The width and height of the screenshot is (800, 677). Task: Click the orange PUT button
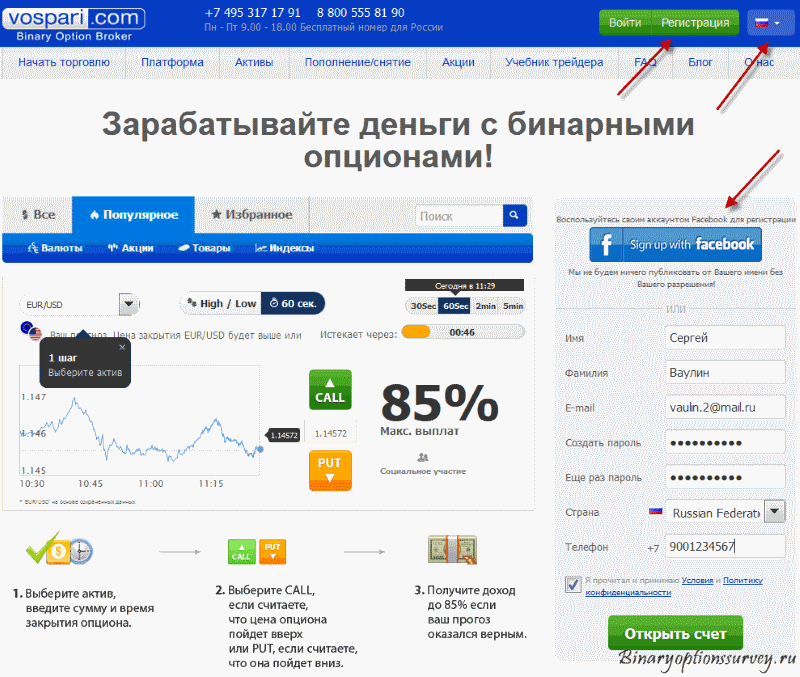330,470
